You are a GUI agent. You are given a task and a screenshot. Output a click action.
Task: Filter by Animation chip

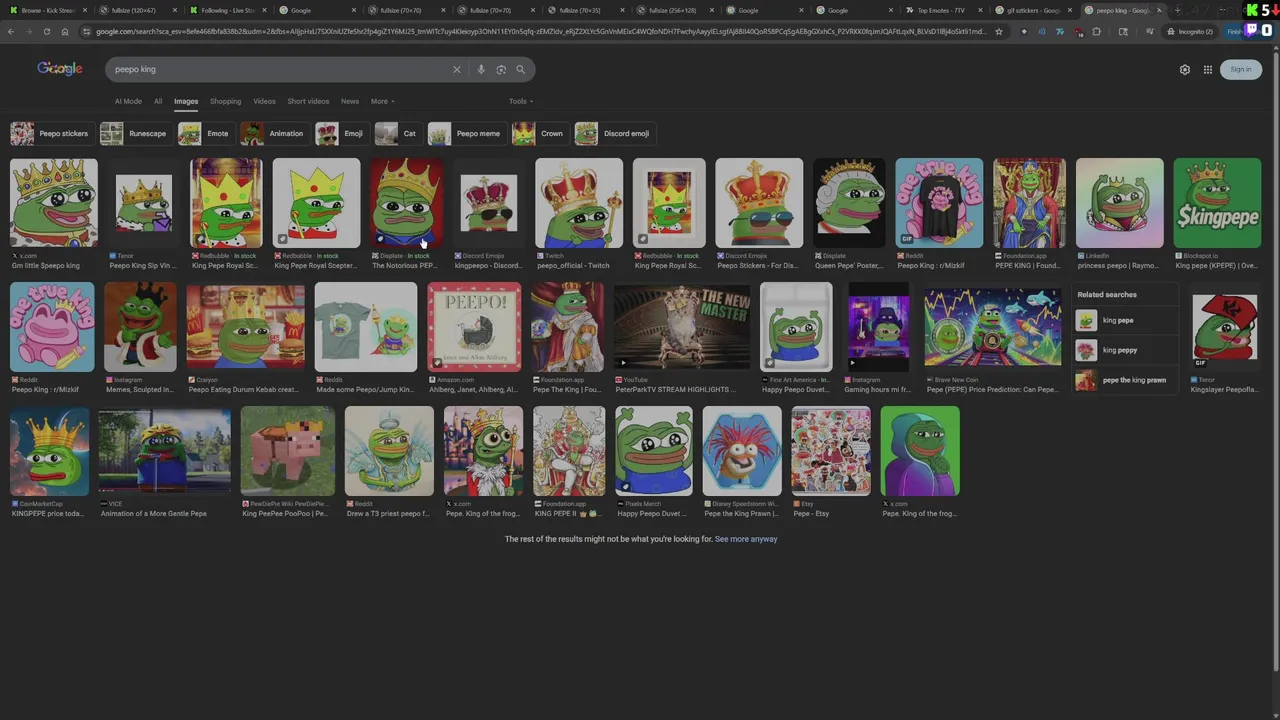[x=273, y=133]
